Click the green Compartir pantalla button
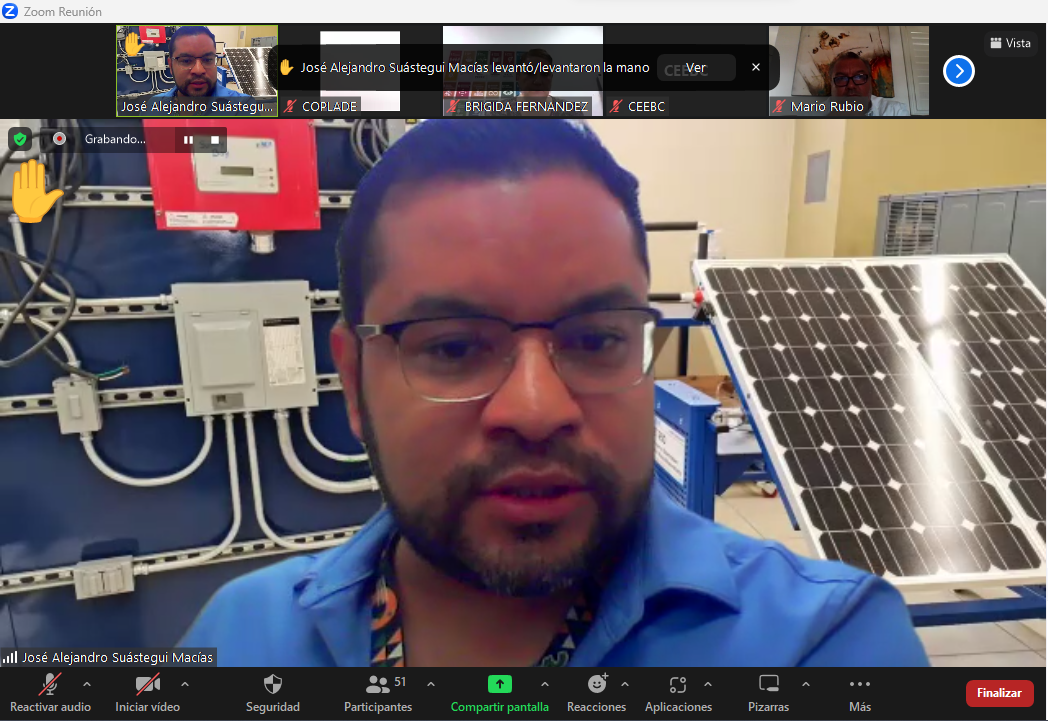Image resolution: width=1048 pixels, height=721 pixels. [x=499, y=692]
